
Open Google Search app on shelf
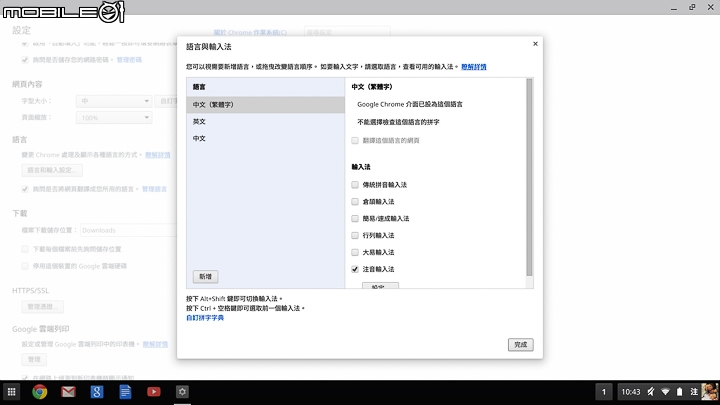click(97, 392)
